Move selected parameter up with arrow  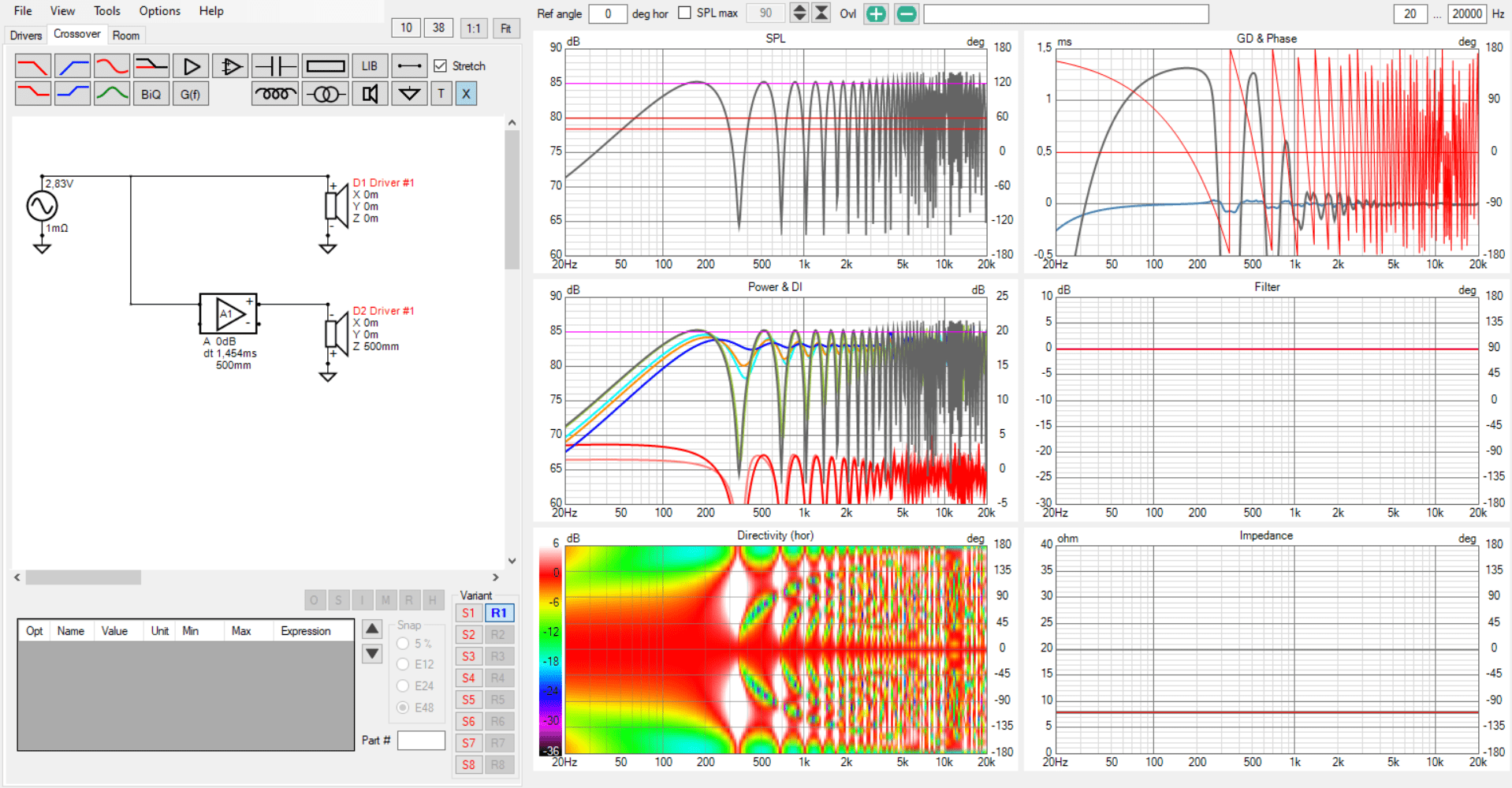pyautogui.click(x=372, y=629)
